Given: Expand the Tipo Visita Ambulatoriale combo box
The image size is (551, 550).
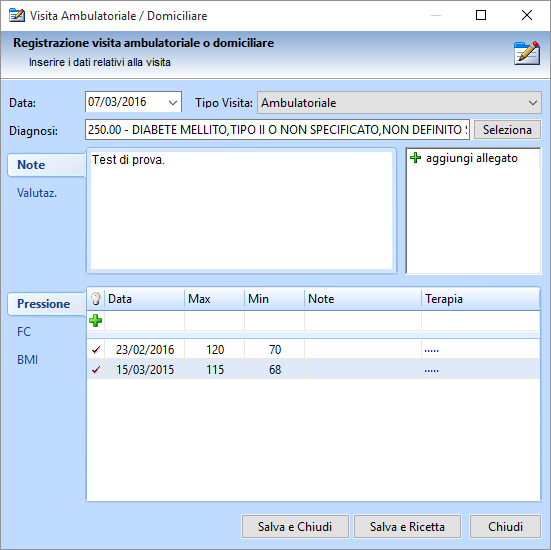Looking at the screenshot, I should (x=399, y=103).
